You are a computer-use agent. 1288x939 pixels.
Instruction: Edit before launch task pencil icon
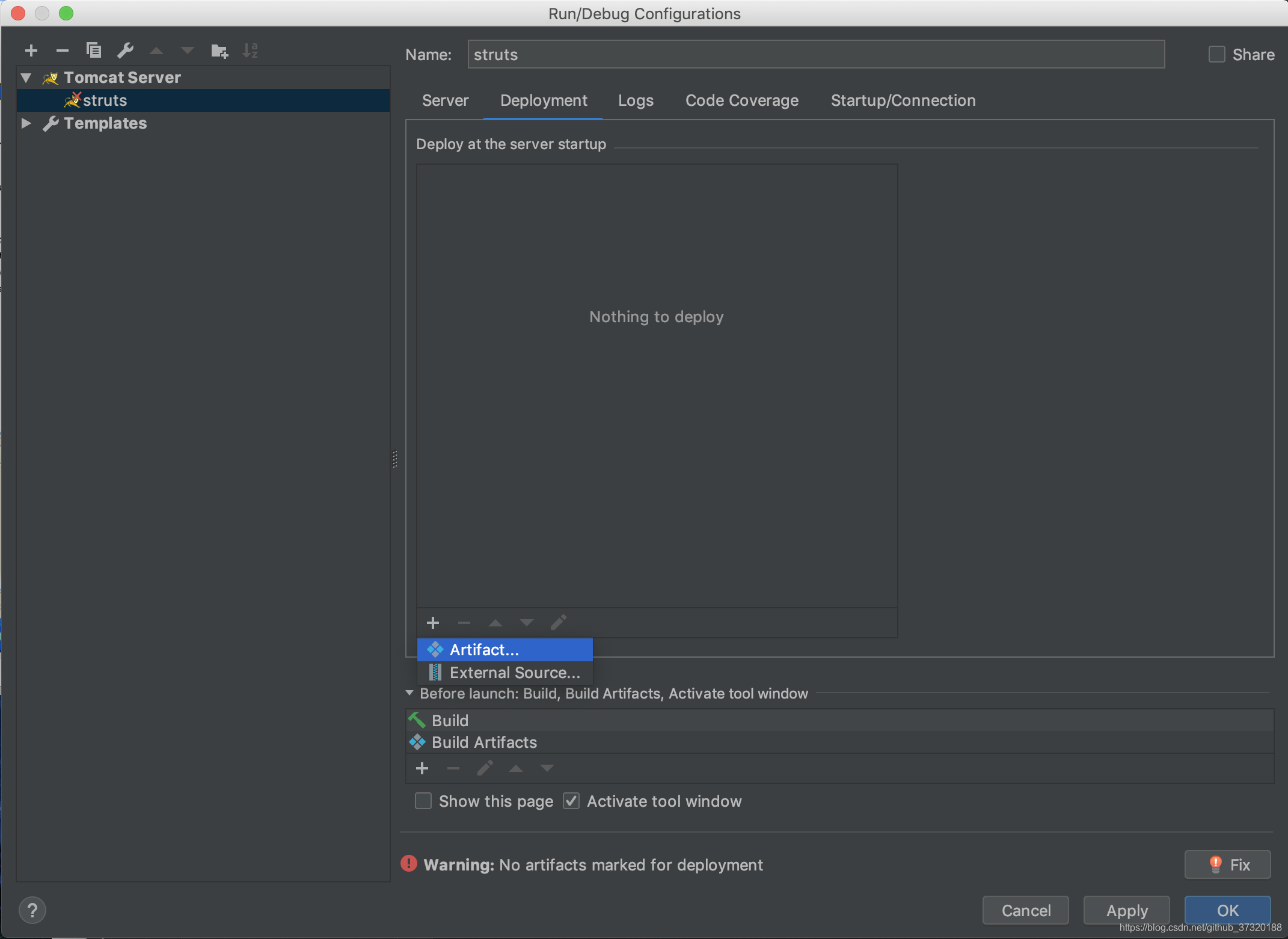[485, 768]
